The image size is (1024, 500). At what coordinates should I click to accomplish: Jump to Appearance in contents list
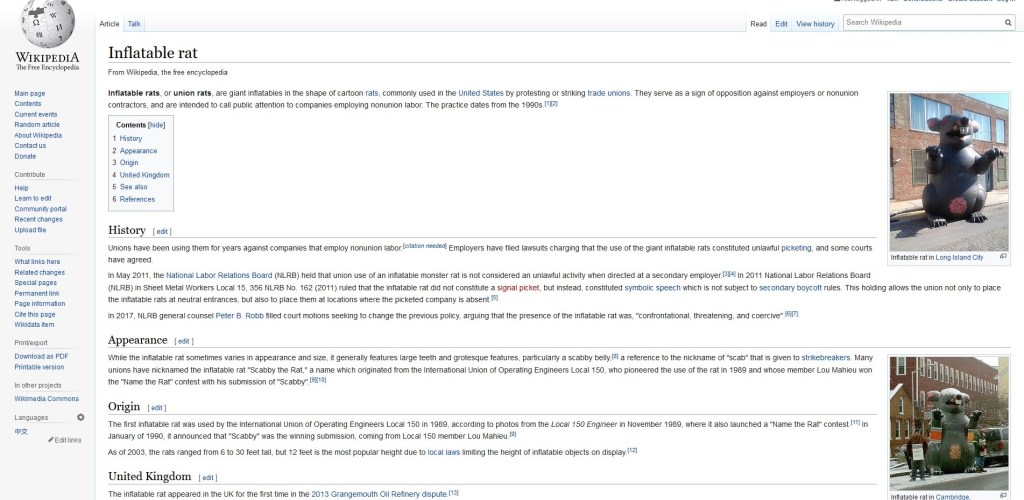[x=138, y=151]
